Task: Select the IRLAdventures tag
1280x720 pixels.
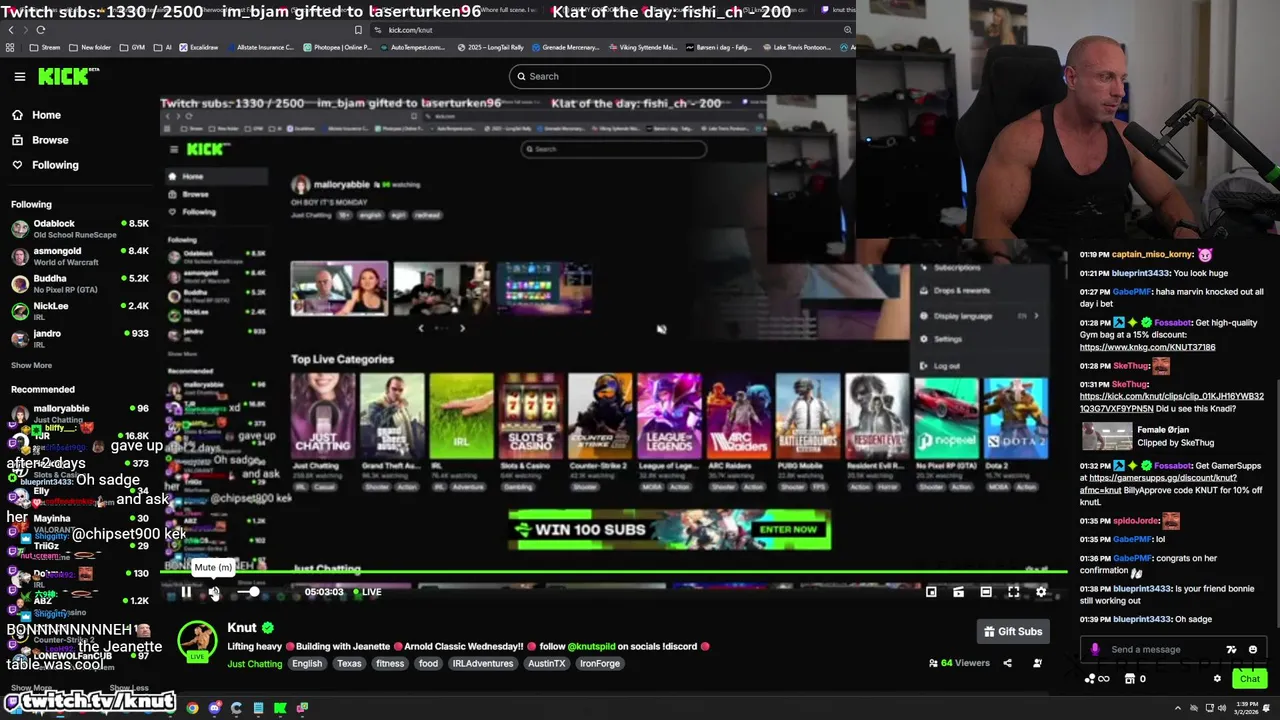Action: coord(483,664)
